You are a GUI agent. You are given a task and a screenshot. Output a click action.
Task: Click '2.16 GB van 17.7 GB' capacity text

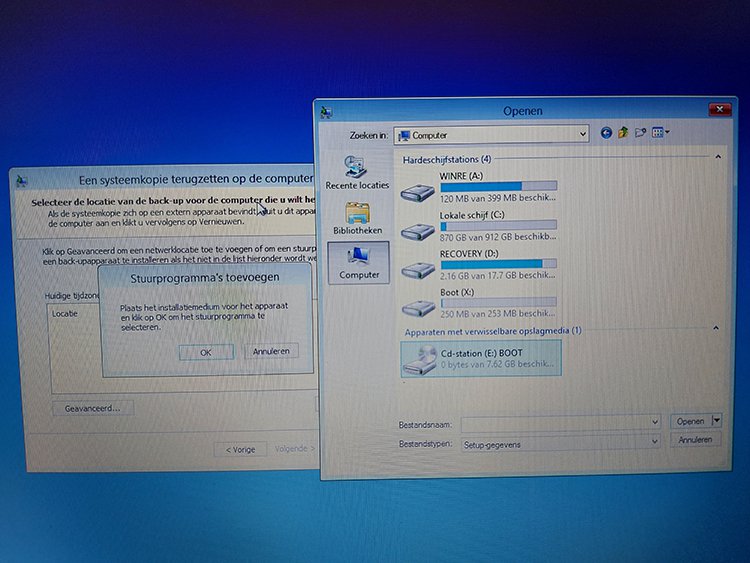[498, 275]
